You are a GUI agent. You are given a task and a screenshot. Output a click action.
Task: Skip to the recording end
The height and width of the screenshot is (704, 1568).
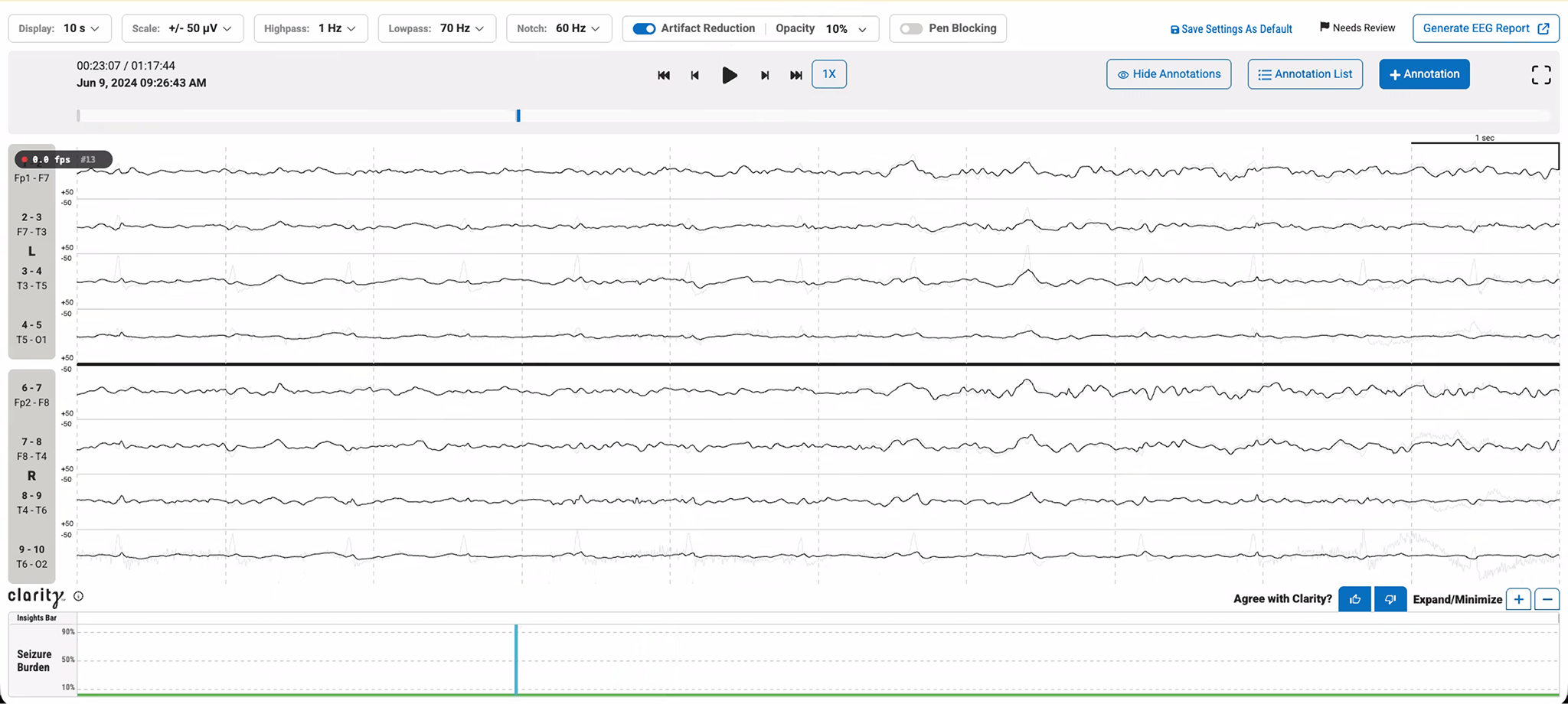796,75
